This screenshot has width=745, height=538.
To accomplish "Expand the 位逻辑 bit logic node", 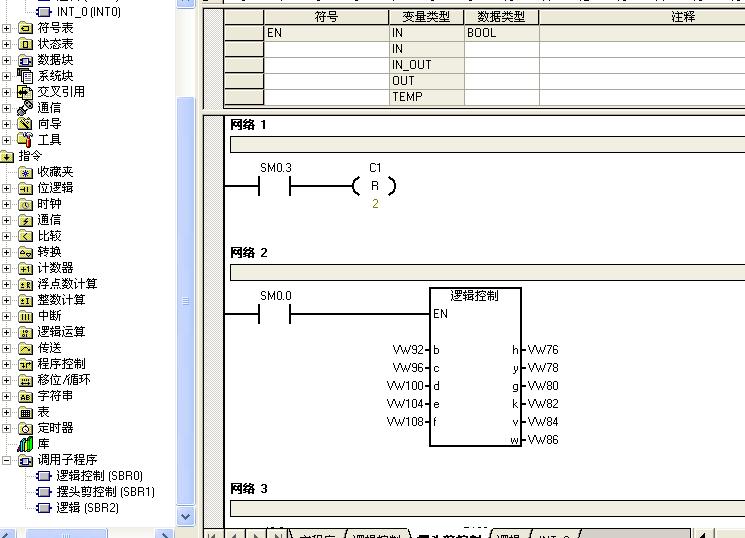I will tap(8, 188).
